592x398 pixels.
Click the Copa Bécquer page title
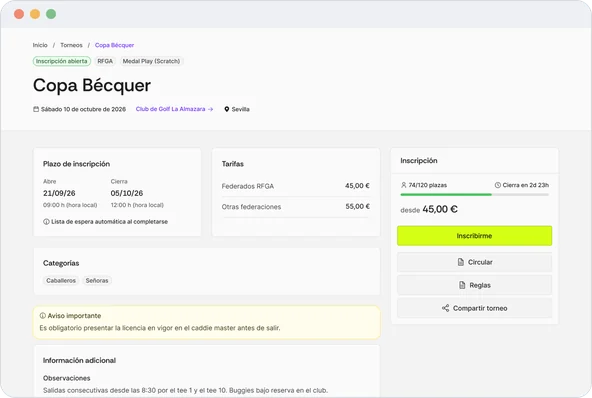92,85
